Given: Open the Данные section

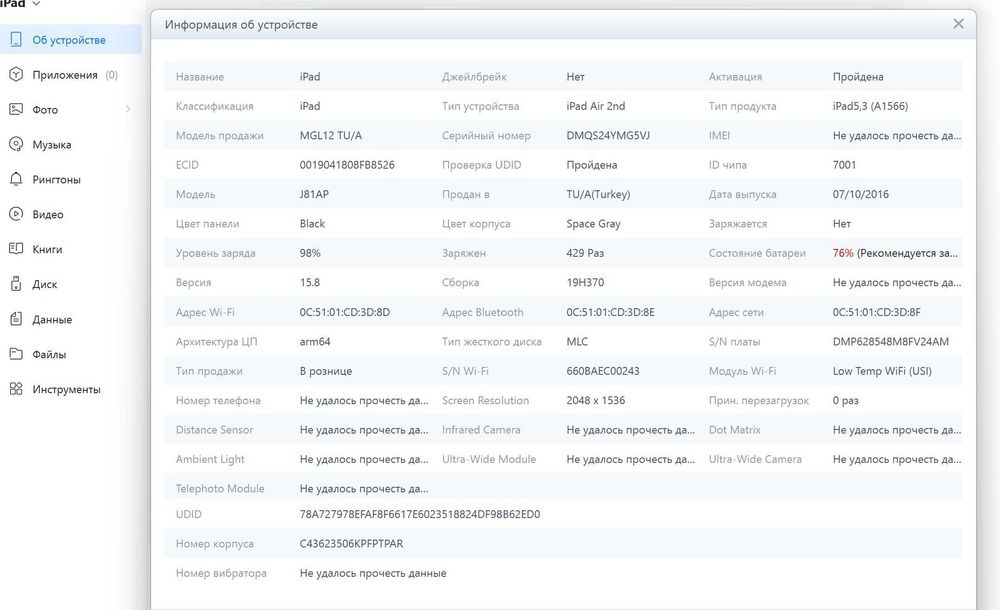Looking at the screenshot, I should pyautogui.click(x=71, y=319).
